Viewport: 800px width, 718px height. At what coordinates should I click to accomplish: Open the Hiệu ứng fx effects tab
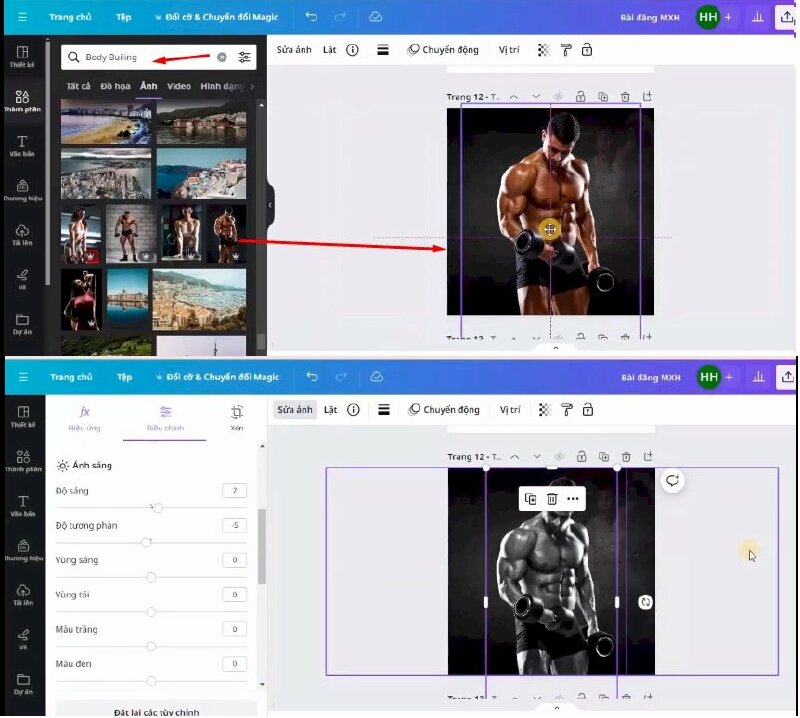(85, 417)
